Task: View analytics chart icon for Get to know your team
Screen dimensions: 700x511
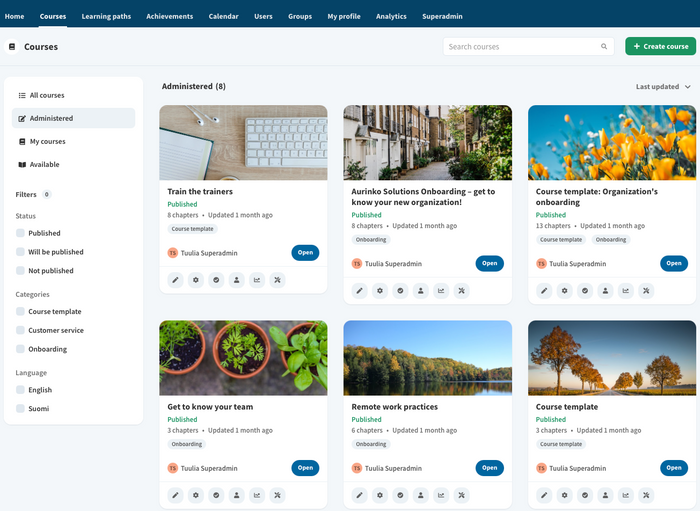Action: pyautogui.click(x=257, y=495)
